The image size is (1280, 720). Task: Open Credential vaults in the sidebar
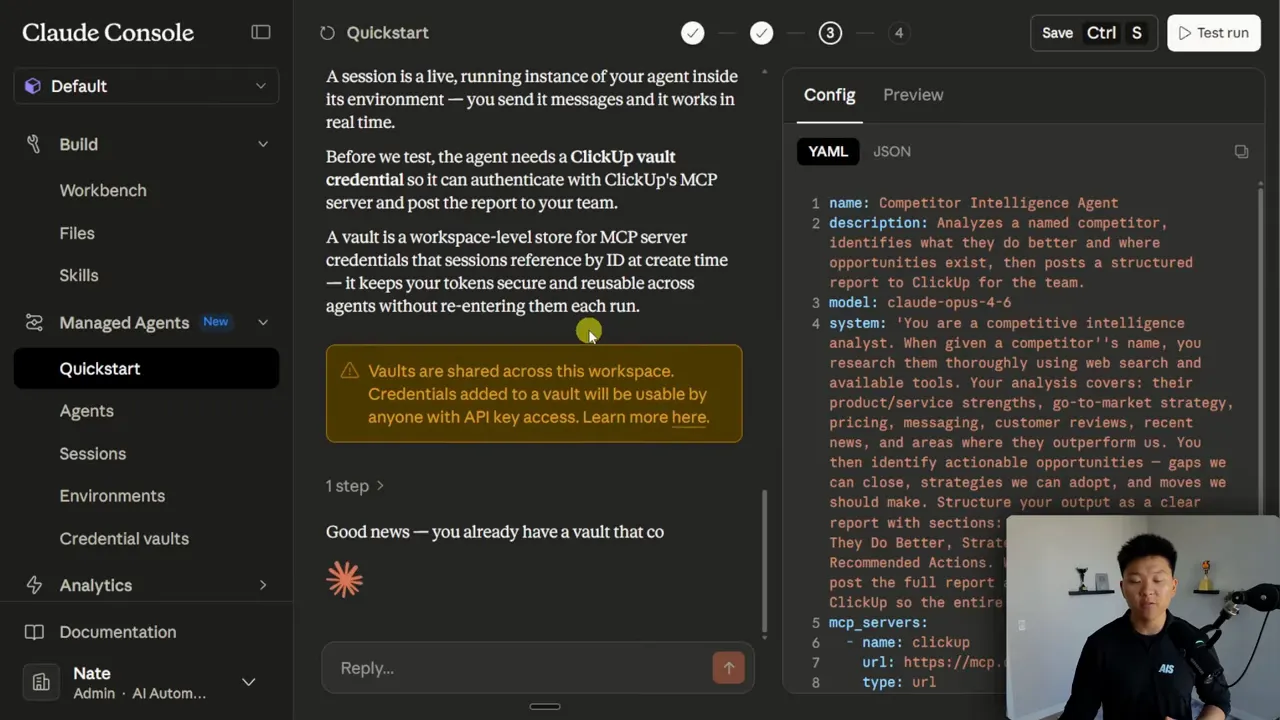tap(124, 538)
